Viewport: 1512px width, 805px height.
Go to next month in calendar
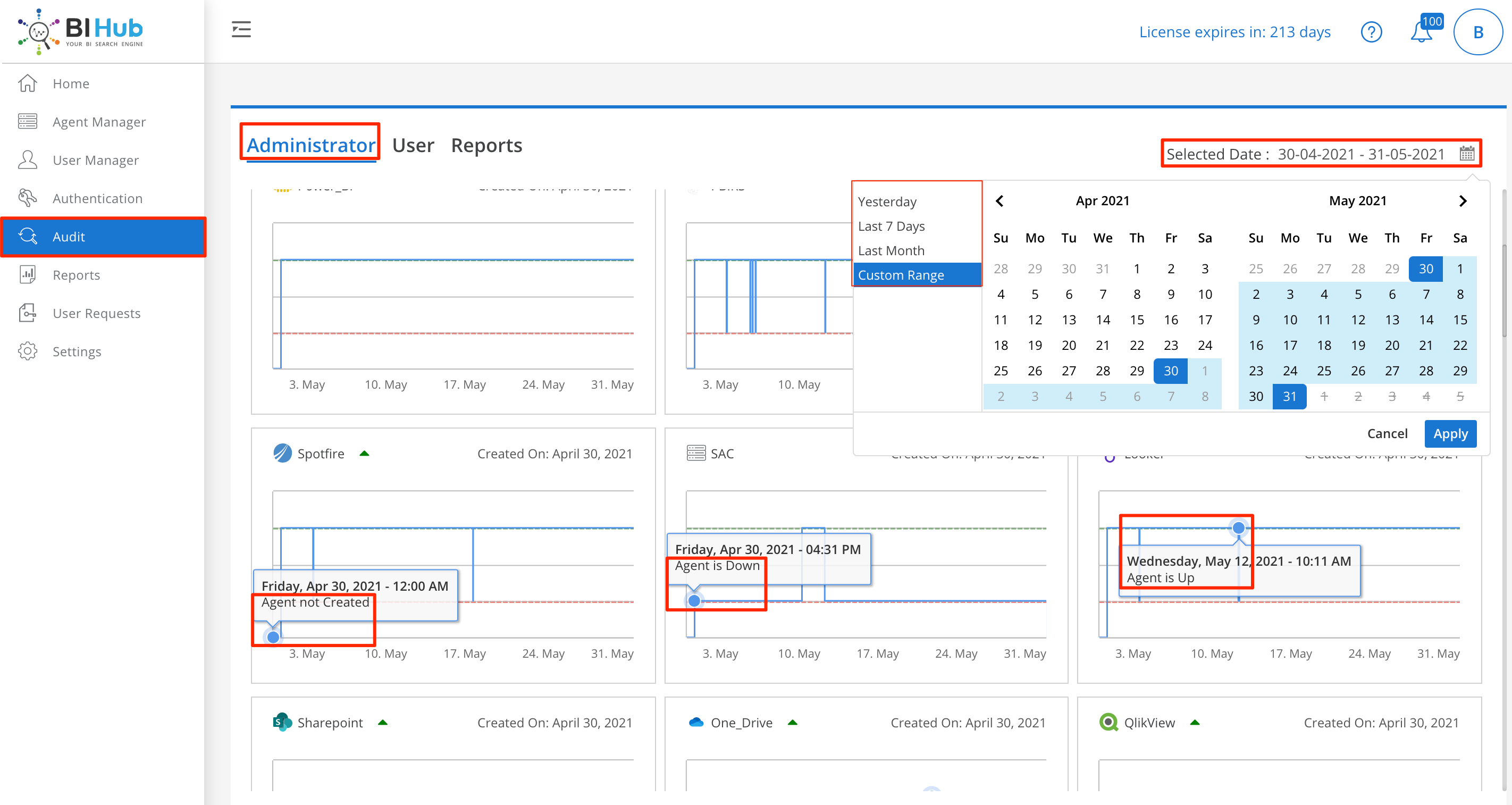pyautogui.click(x=1462, y=201)
